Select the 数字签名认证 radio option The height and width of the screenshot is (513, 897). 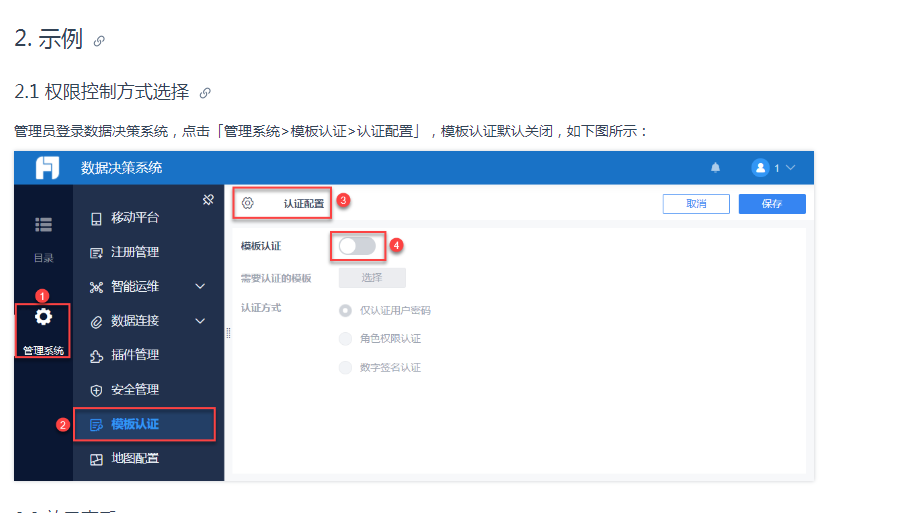click(345, 368)
